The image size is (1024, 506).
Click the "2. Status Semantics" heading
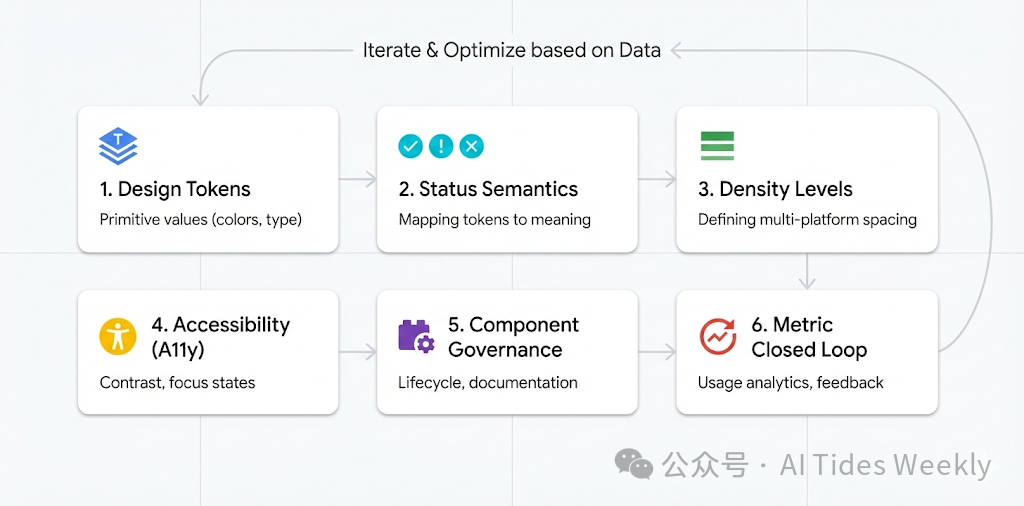pos(488,189)
